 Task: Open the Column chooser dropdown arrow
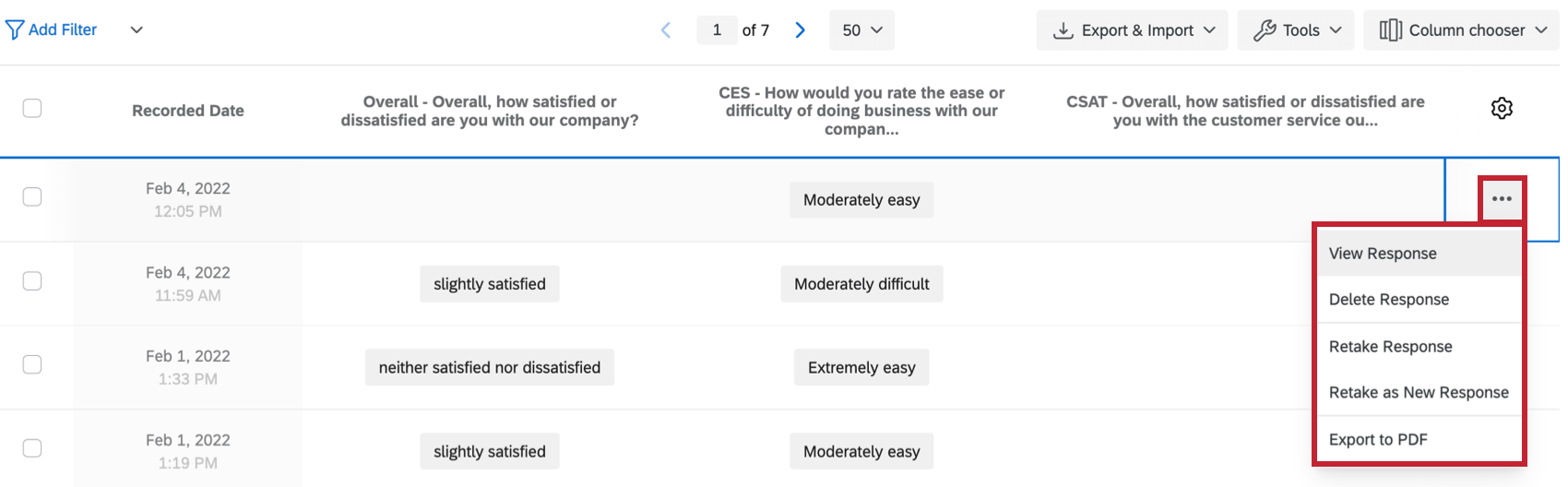pos(1541,30)
